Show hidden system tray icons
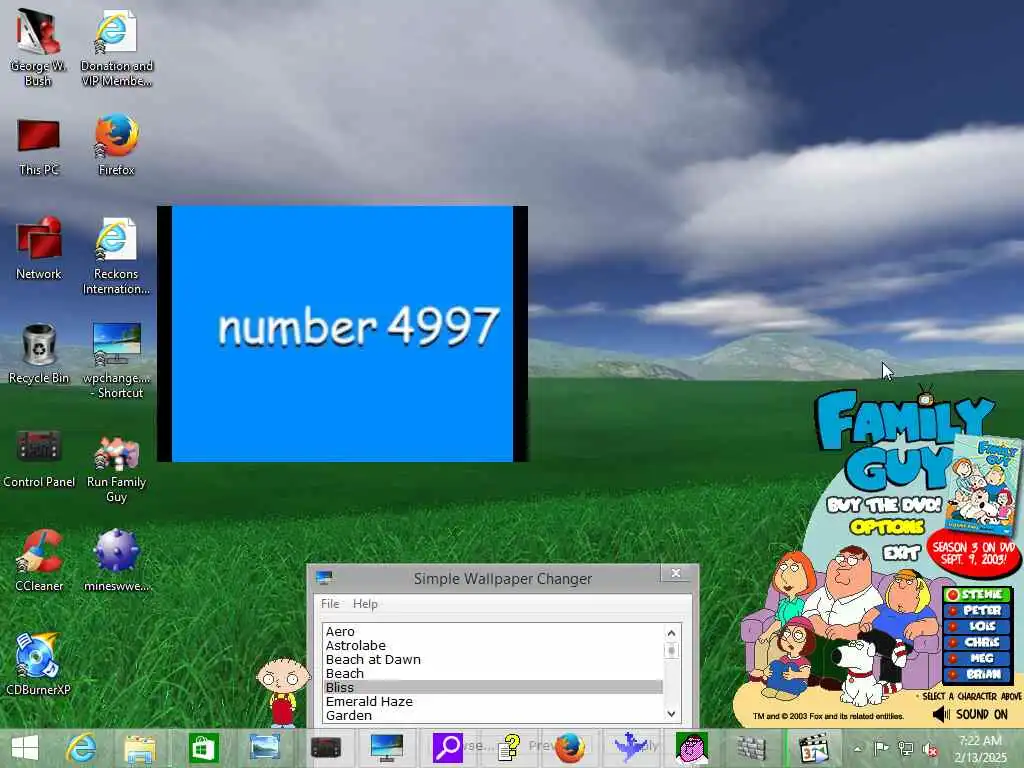 pos(857,749)
